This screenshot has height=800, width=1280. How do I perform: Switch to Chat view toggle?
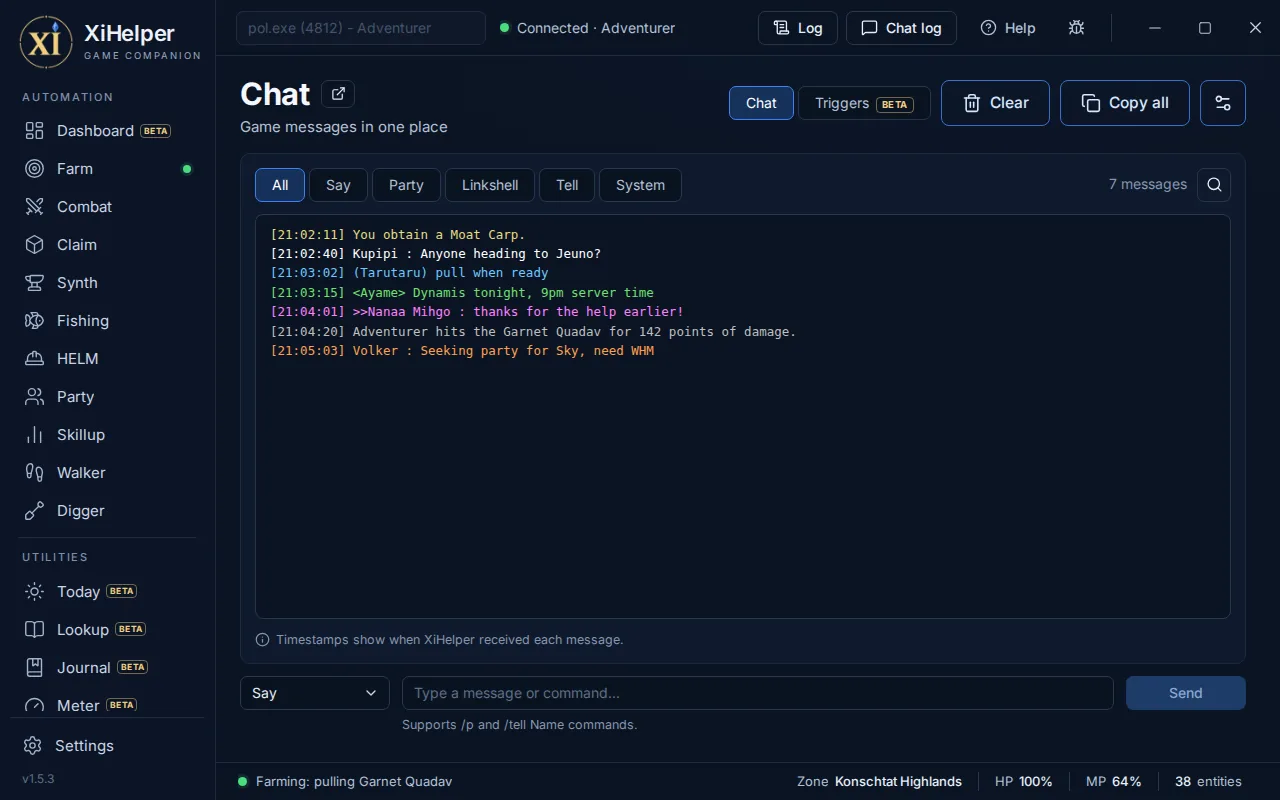point(761,103)
